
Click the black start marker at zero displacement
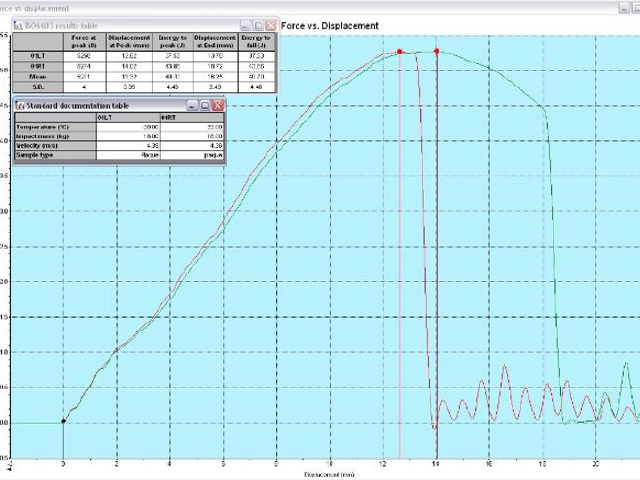[x=63, y=421]
